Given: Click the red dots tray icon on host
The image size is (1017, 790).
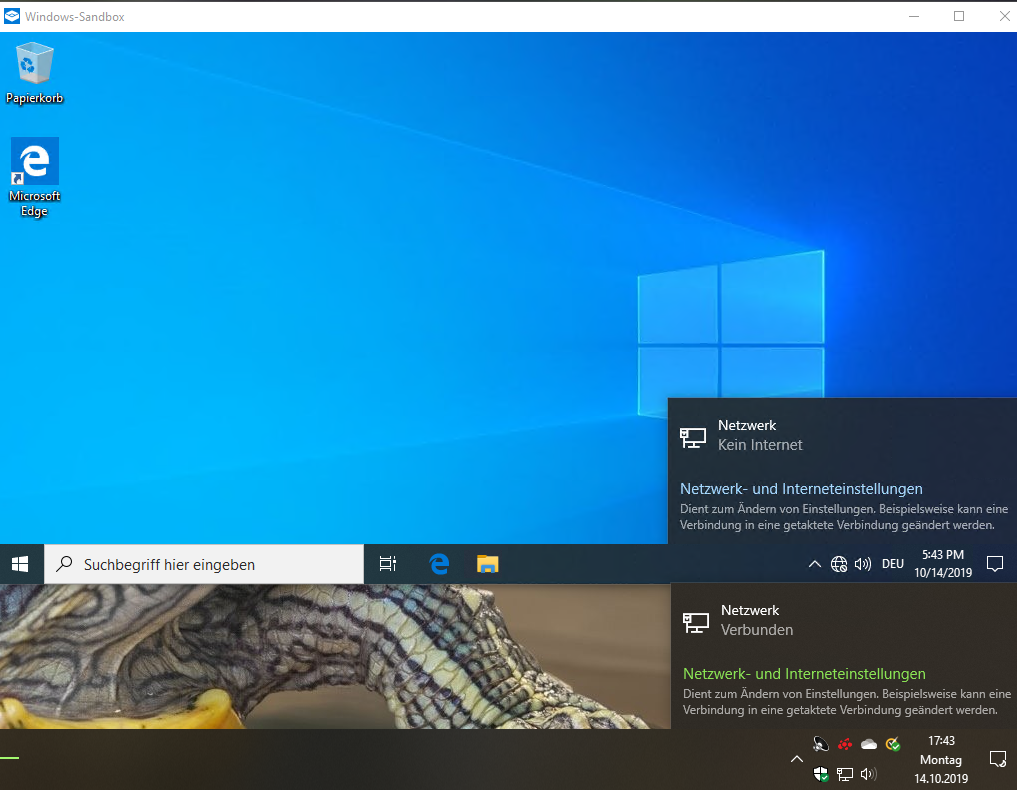Looking at the screenshot, I should pos(844,744).
